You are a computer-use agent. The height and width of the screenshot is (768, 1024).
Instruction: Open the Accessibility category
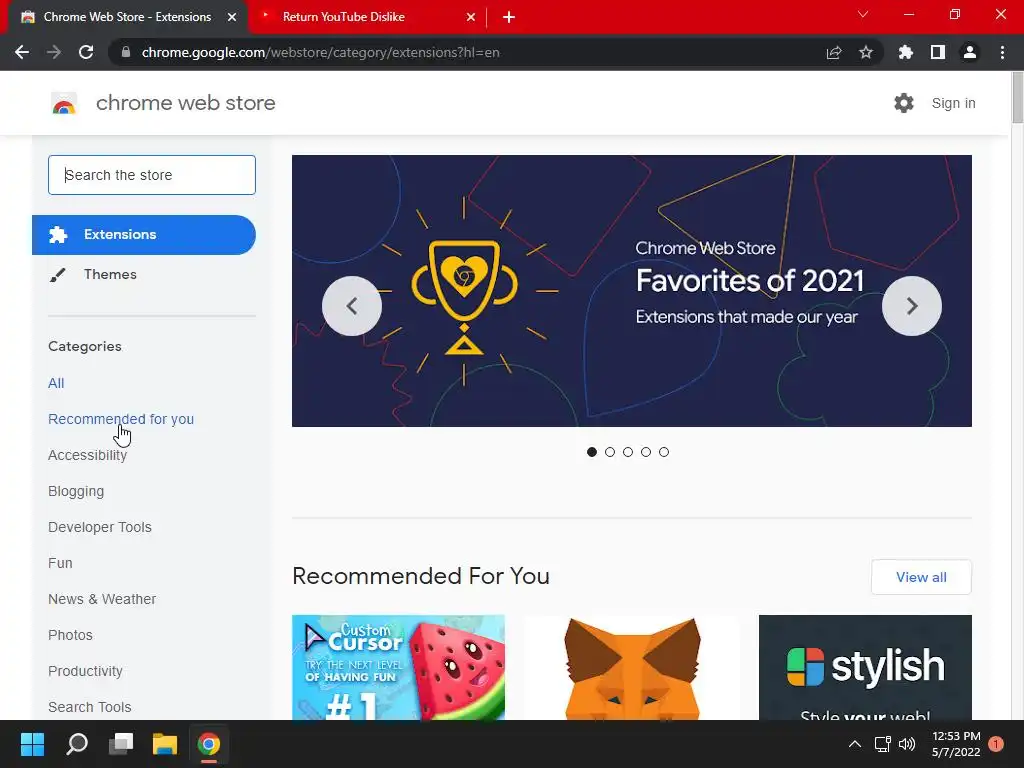tap(88, 455)
